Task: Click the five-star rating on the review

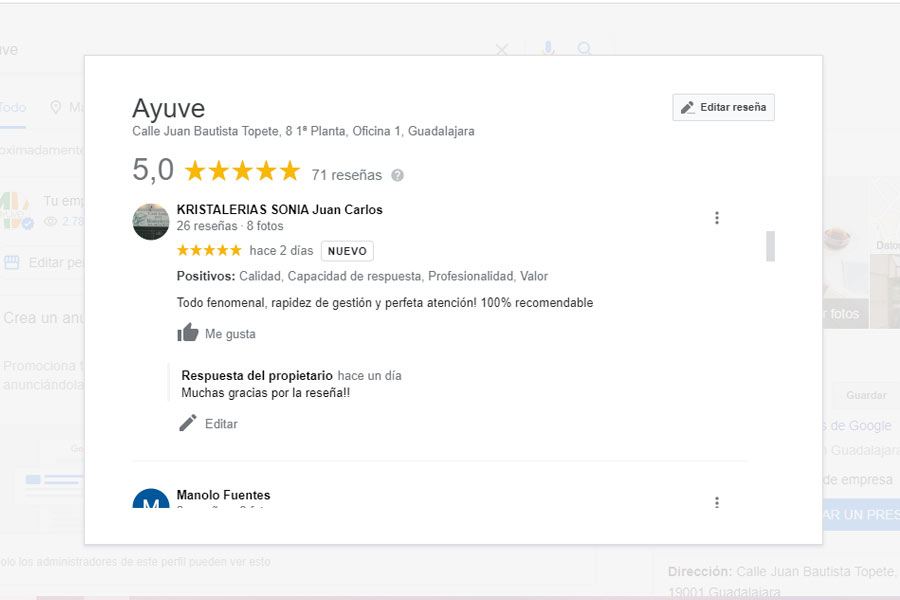Action: (209, 250)
